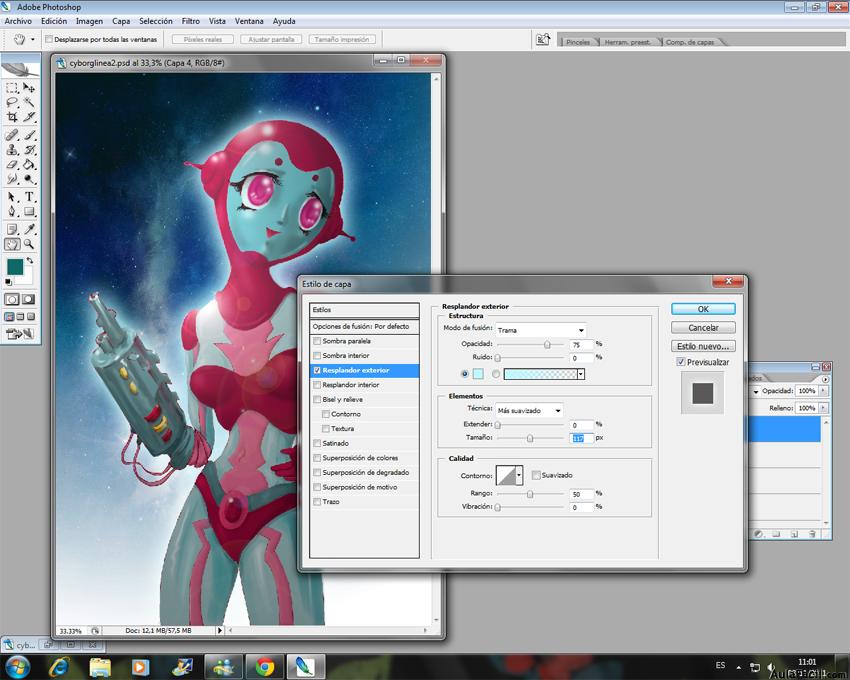Open the Capa menu
850x680 pixels.
click(121, 21)
